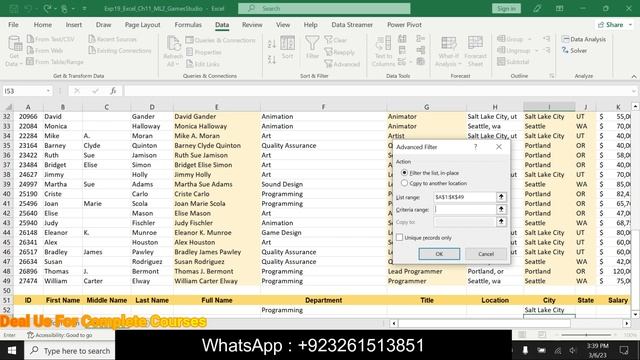The width and height of the screenshot is (640, 360).
Task: Clear the applied filter
Action: point(336,40)
